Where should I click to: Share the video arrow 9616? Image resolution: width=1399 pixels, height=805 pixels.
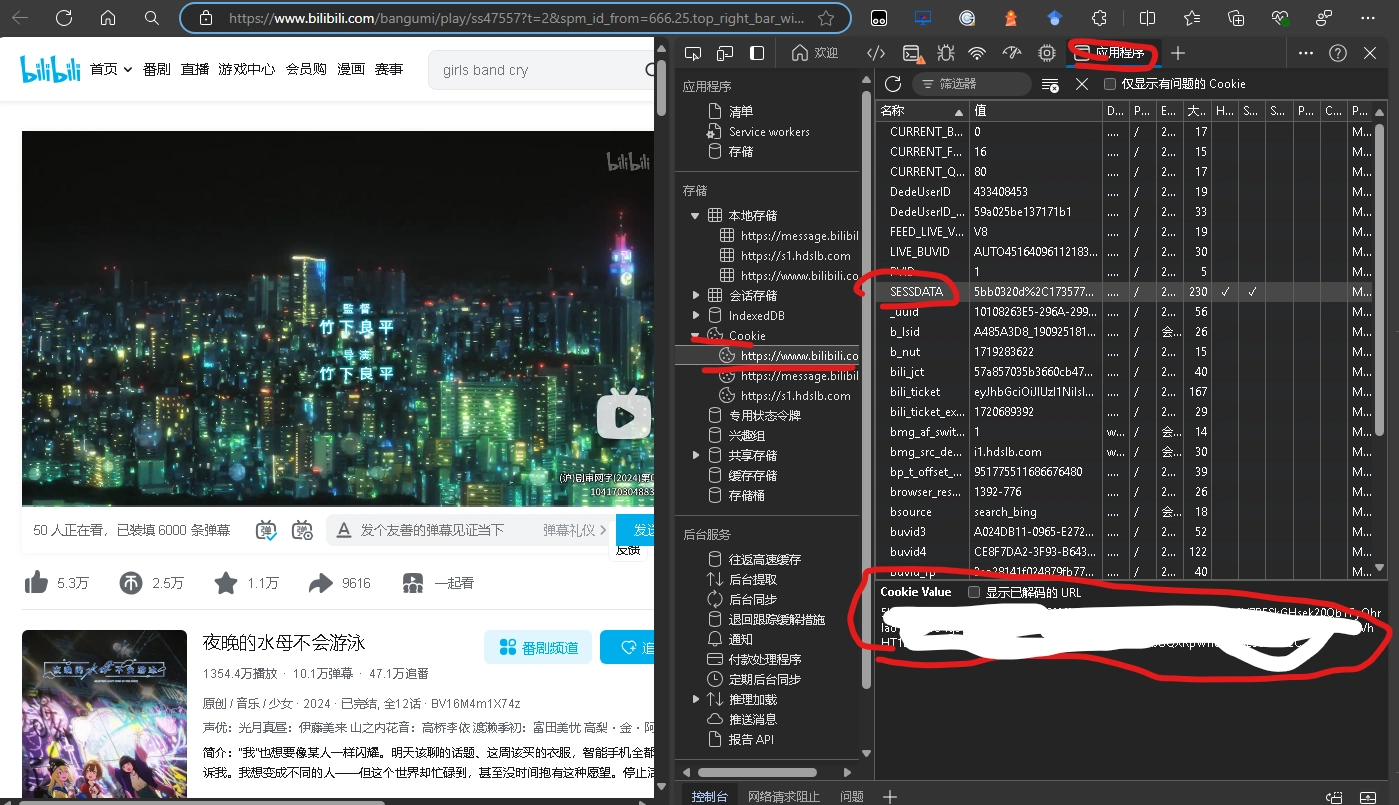[x=339, y=583]
